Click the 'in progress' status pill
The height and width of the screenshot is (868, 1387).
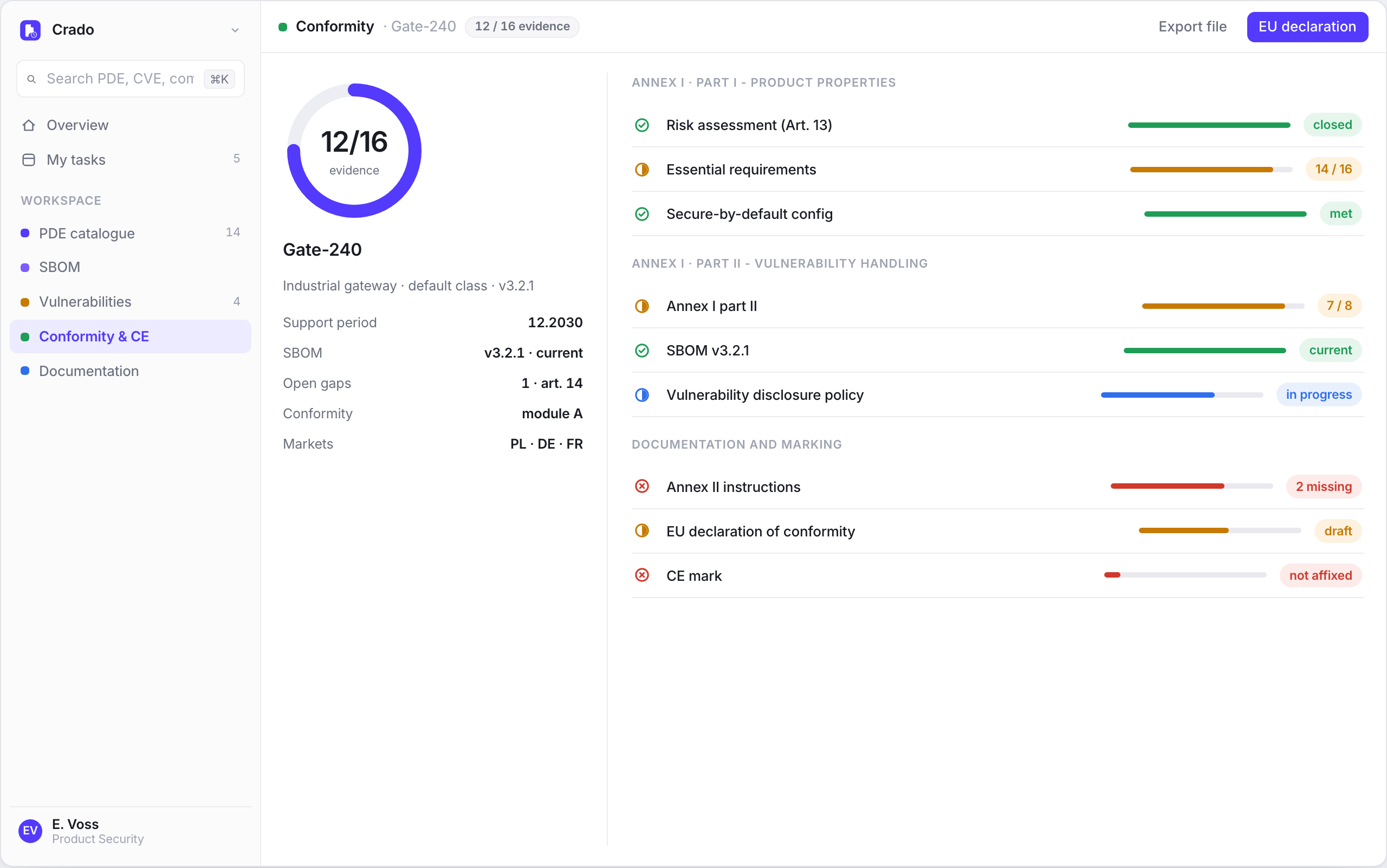click(1319, 395)
